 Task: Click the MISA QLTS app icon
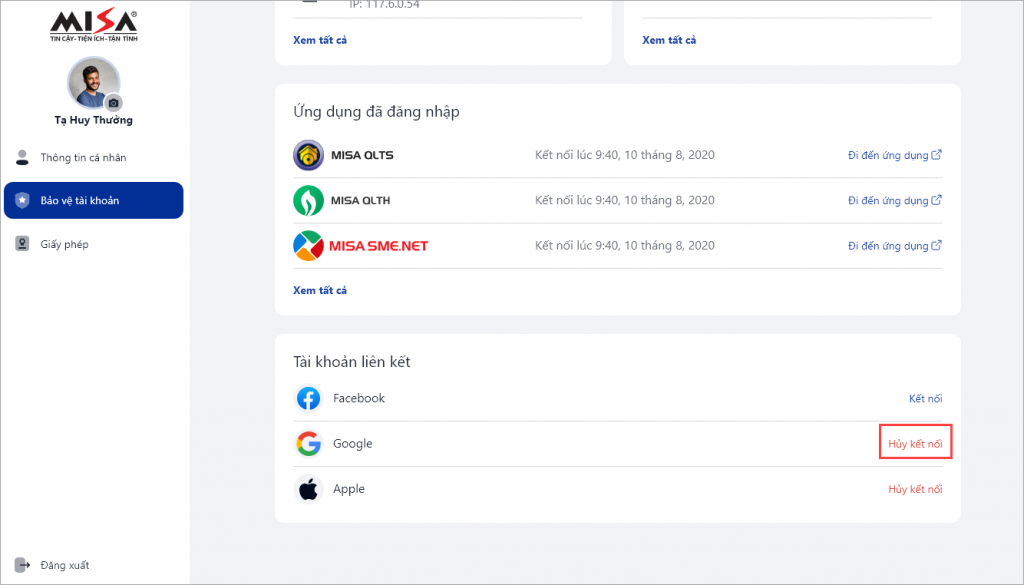click(x=308, y=155)
